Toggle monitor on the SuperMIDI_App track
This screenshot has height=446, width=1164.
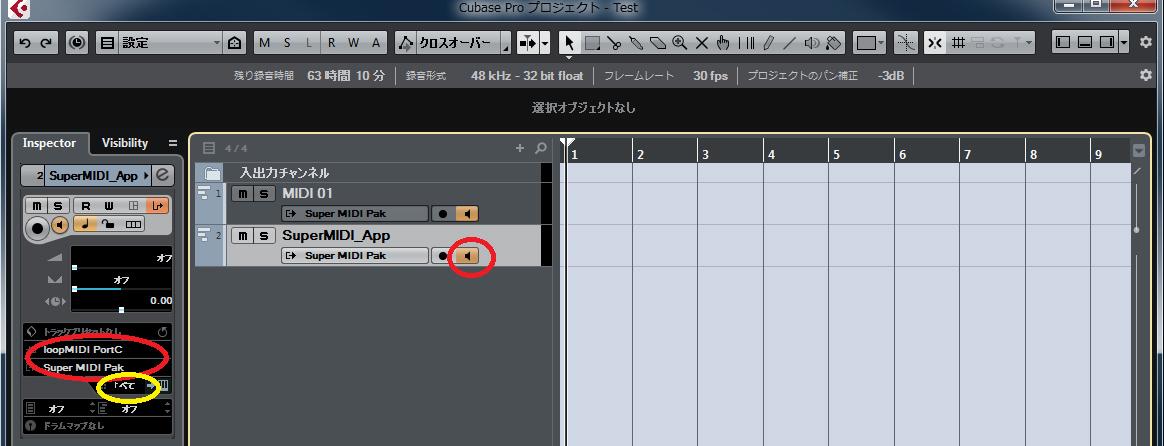click(x=467, y=255)
